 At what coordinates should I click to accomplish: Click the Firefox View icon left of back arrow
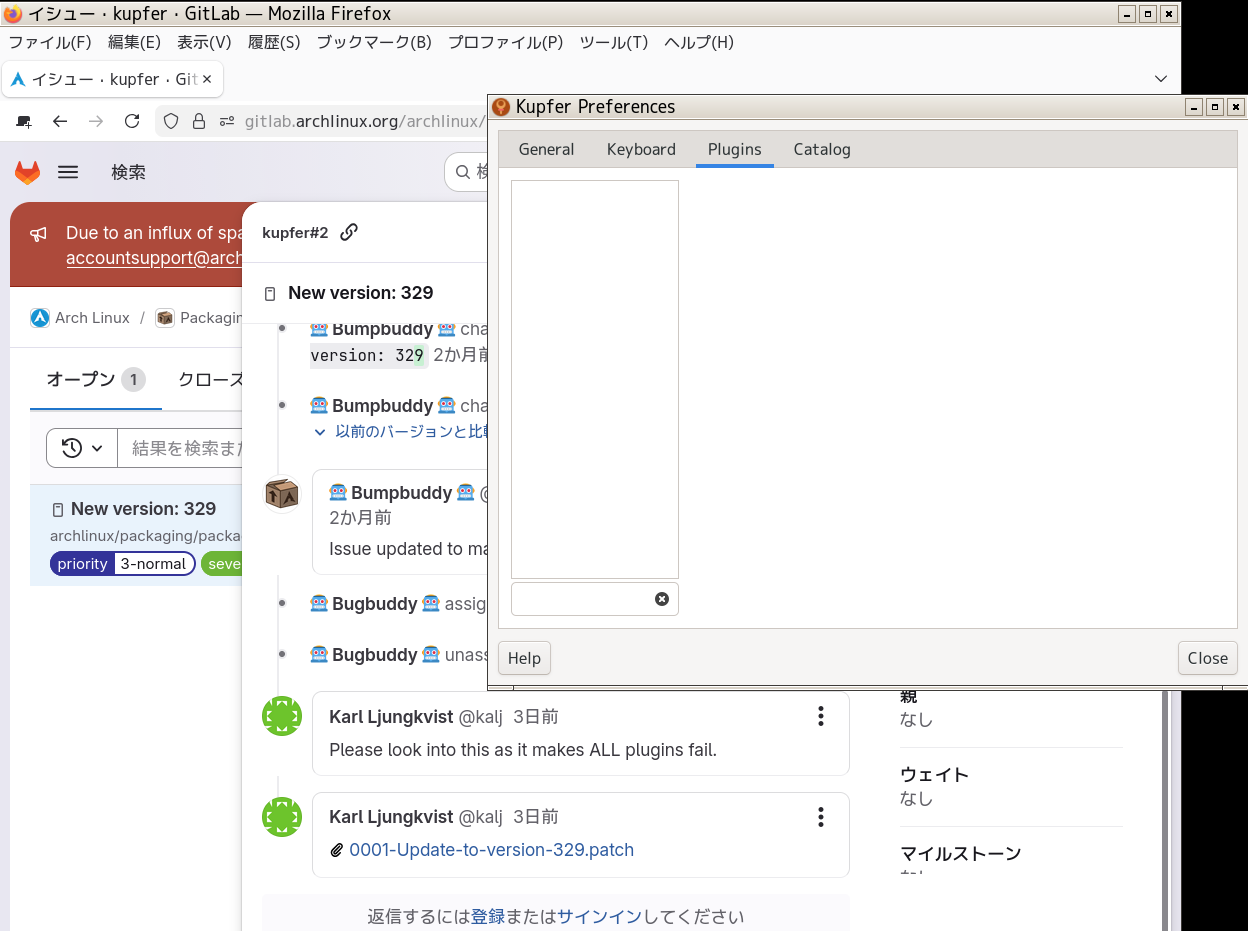[25, 121]
